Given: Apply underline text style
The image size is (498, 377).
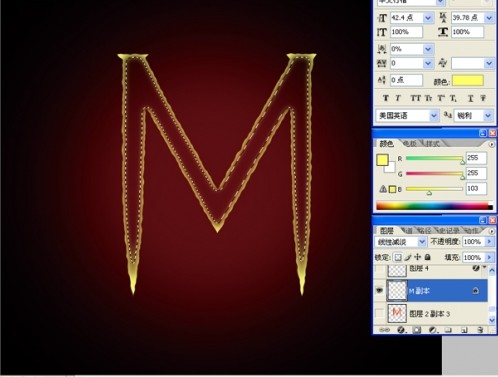Looking at the screenshot, I should click(x=470, y=98).
